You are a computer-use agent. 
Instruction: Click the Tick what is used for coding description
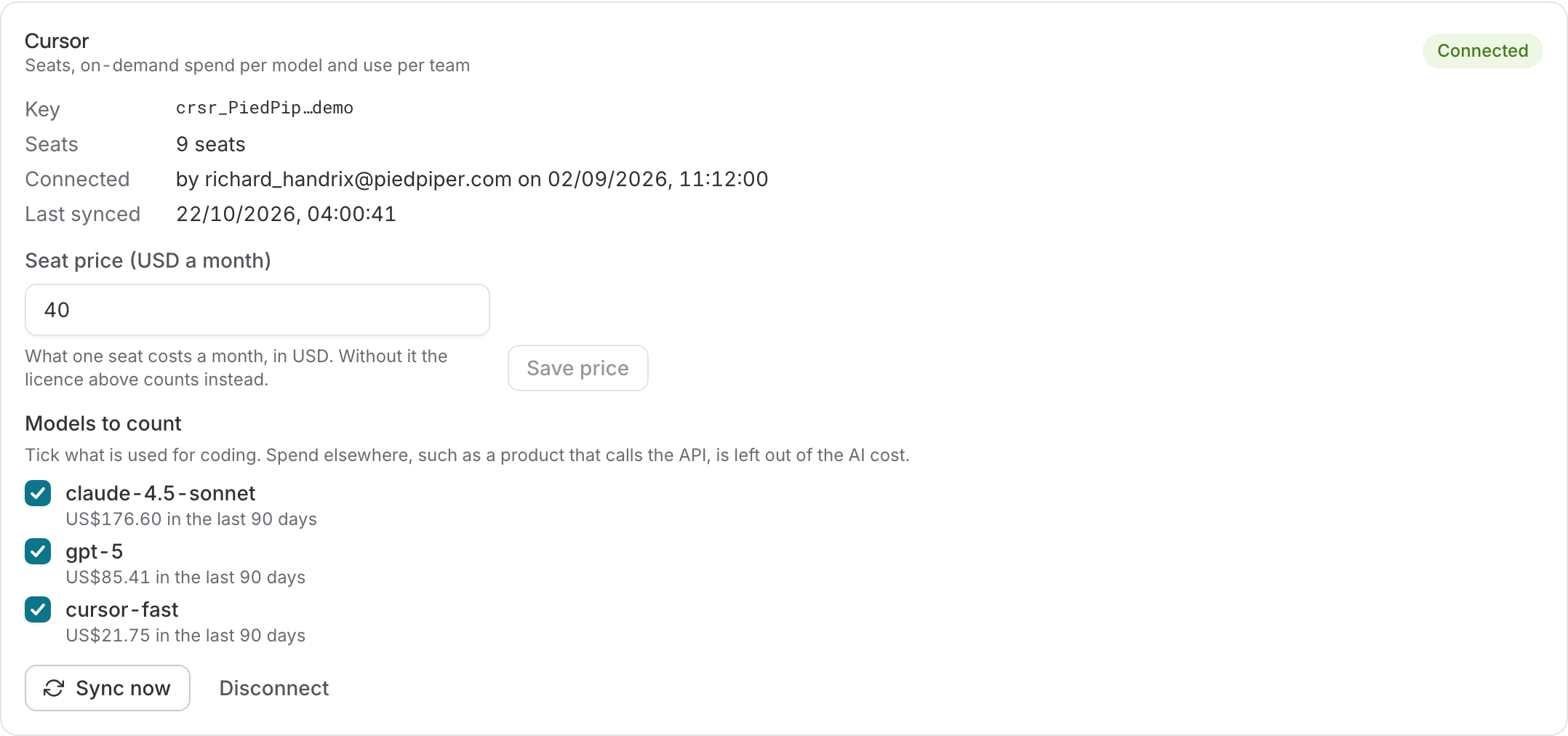[468, 455]
